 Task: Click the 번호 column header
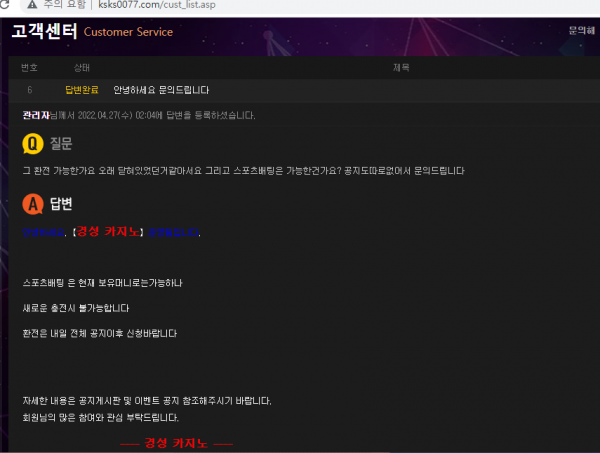click(30, 67)
